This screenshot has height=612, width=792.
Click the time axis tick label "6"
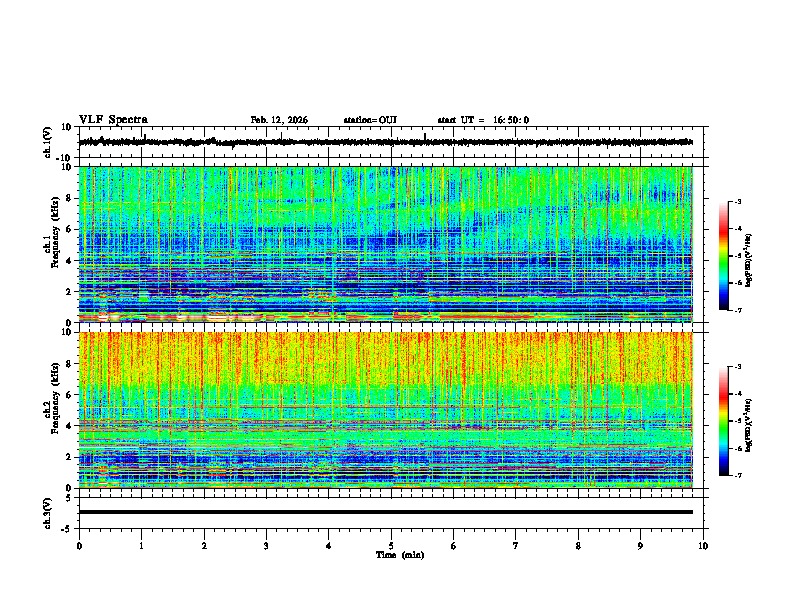click(x=454, y=546)
